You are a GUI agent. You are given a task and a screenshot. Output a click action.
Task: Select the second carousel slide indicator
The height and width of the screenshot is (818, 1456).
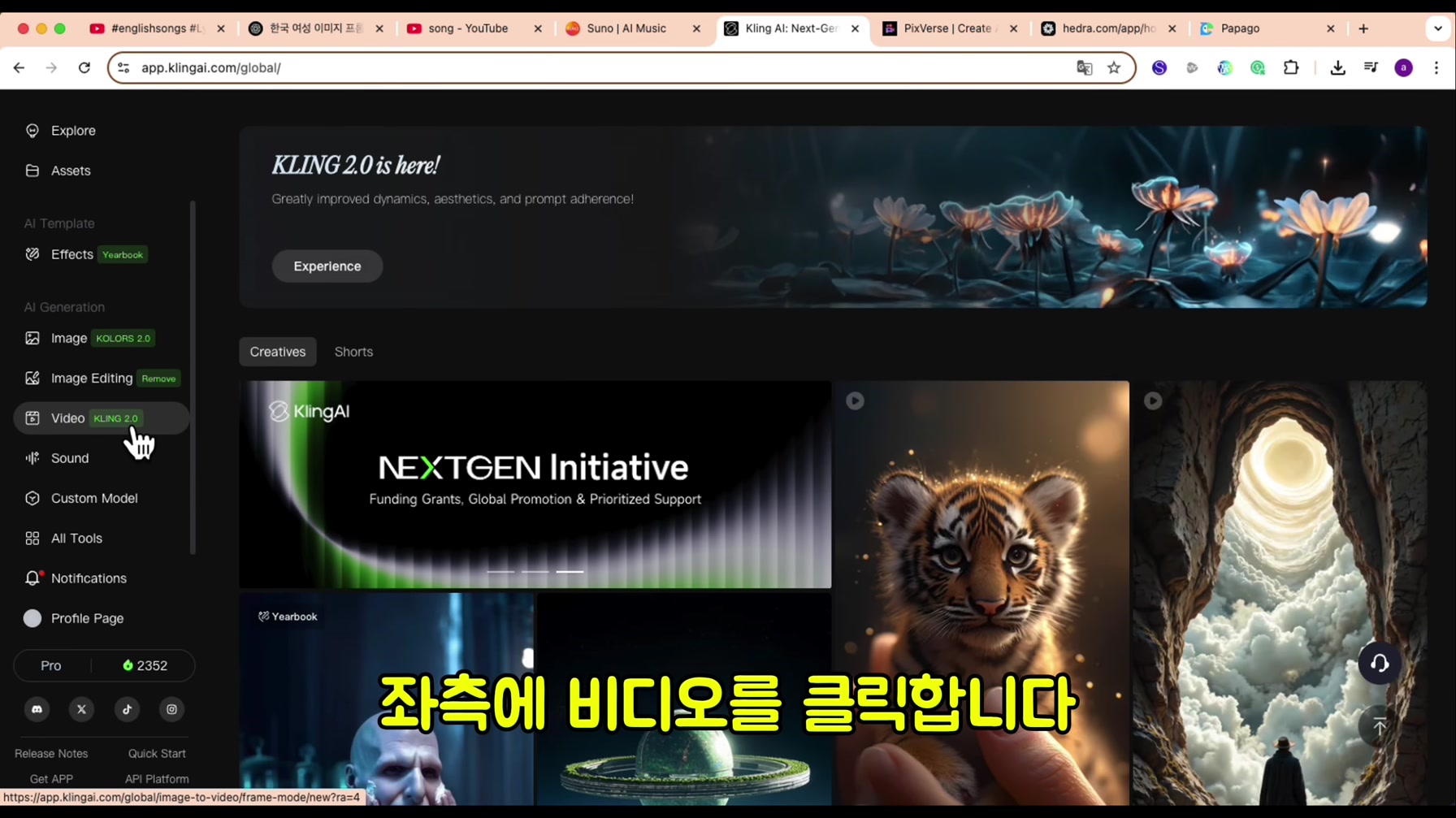click(x=535, y=572)
